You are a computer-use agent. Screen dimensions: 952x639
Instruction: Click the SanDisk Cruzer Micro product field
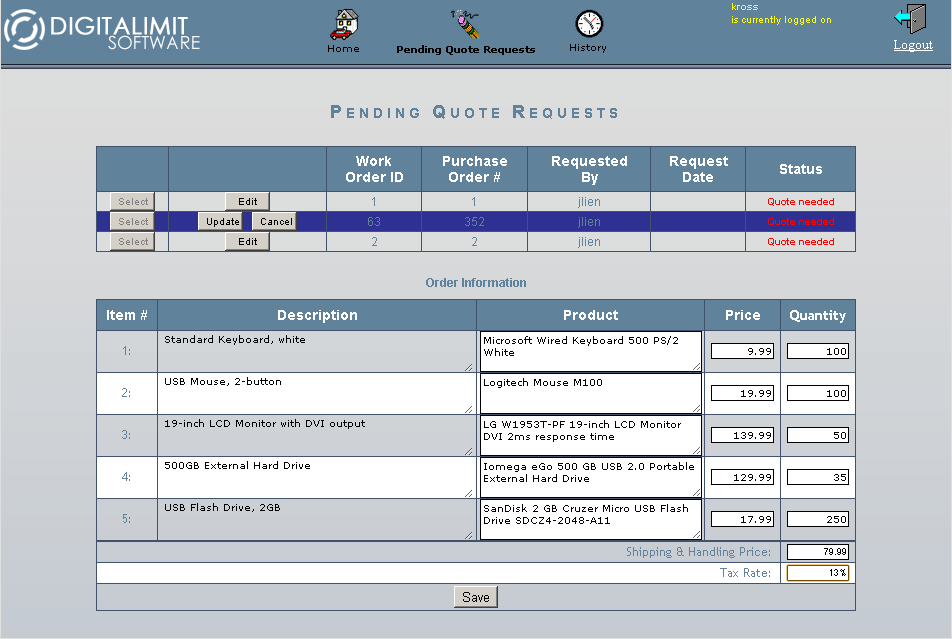591,519
